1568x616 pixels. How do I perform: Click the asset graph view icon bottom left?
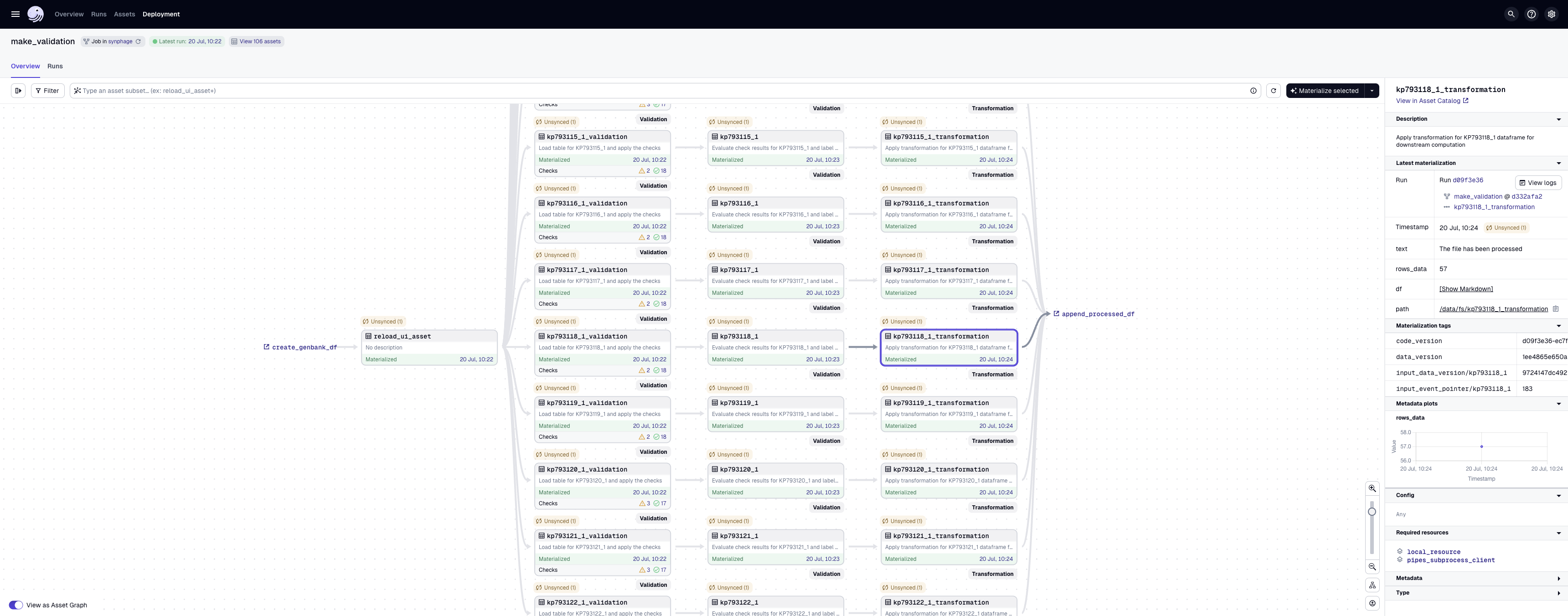pyautogui.click(x=14, y=605)
